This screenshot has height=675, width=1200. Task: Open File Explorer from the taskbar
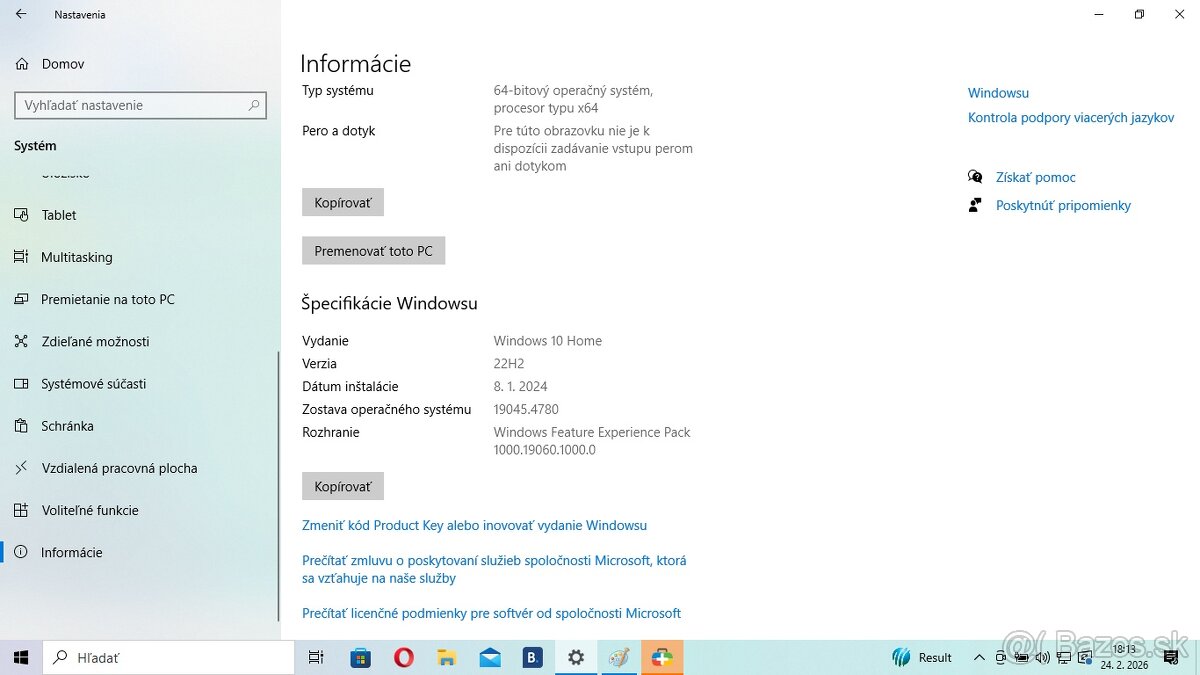click(446, 657)
